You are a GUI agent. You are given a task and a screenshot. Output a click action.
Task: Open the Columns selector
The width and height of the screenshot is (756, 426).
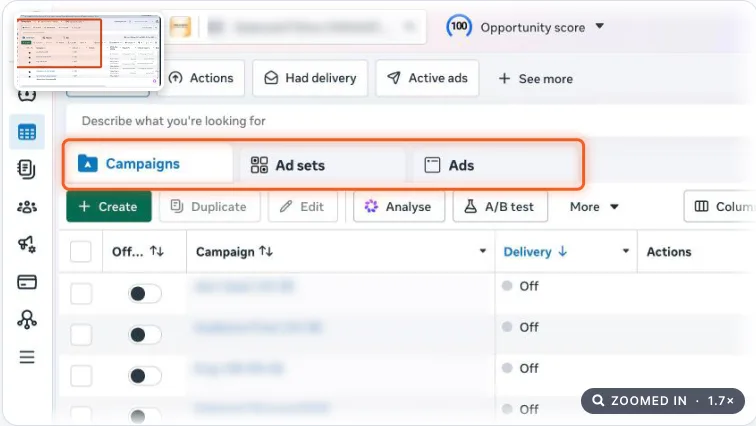[x=721, y=207]
